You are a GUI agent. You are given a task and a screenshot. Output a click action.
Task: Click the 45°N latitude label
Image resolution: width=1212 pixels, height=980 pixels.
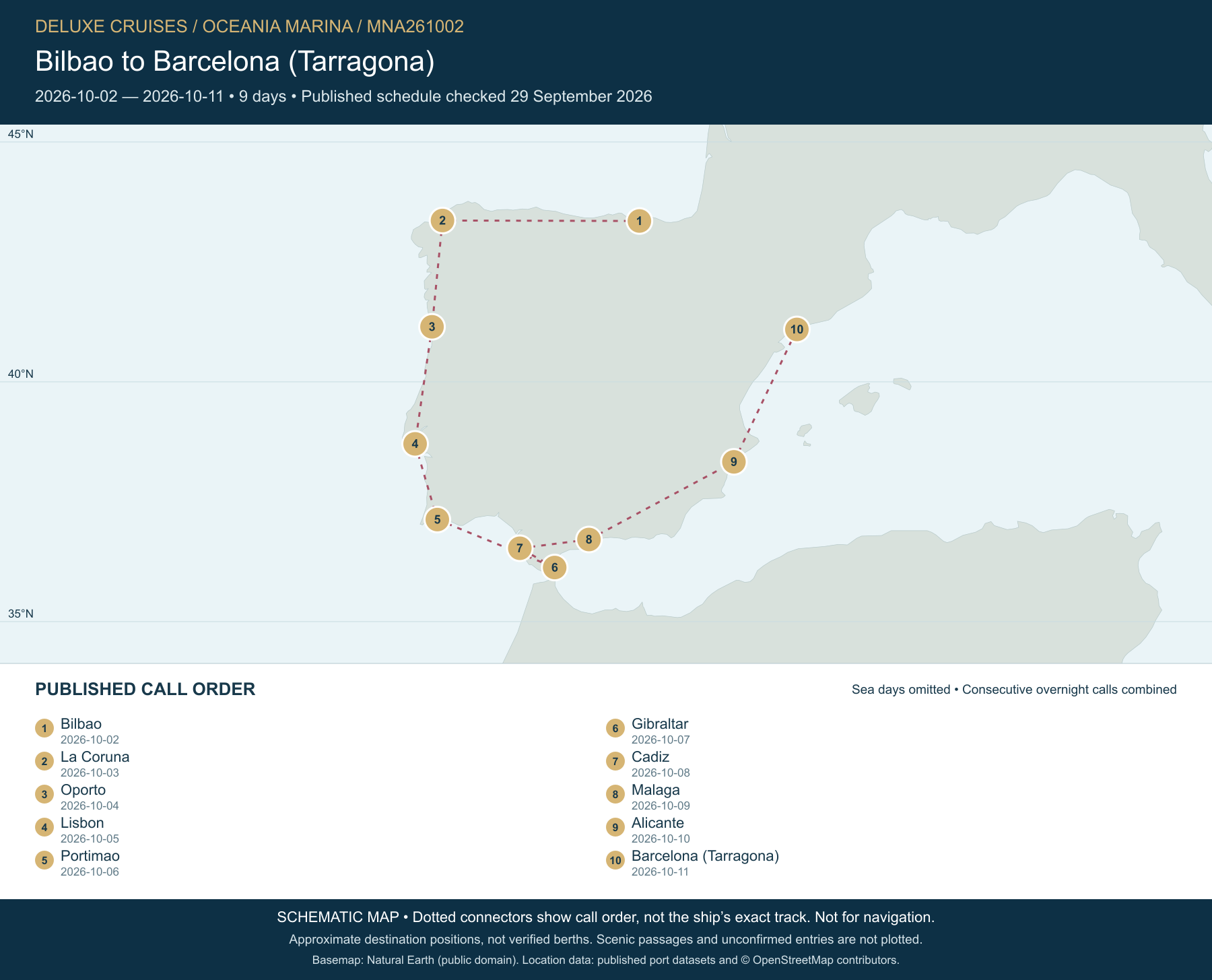[21, 134]
